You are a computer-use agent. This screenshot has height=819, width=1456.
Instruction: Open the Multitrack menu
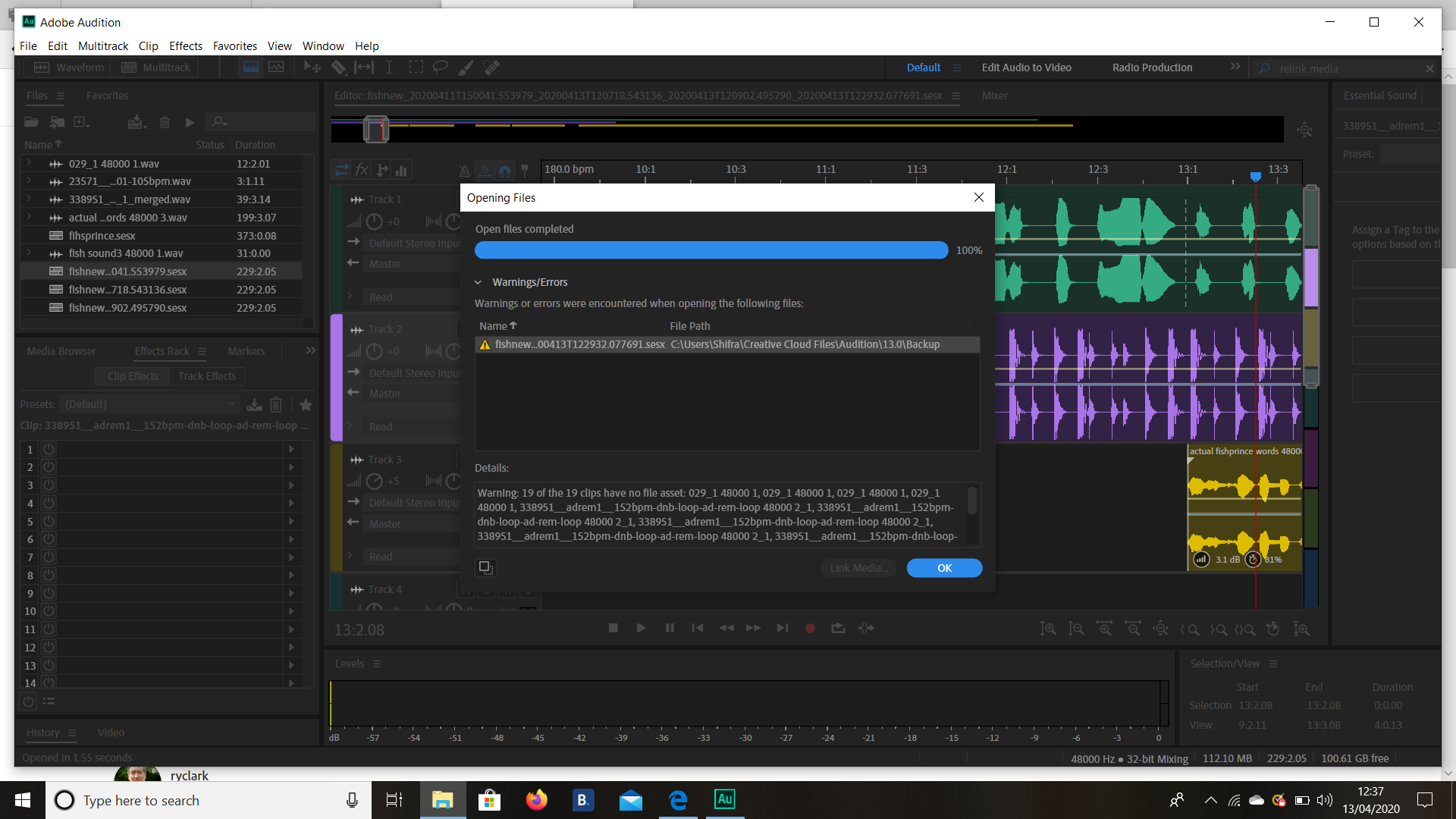(103, 45)
